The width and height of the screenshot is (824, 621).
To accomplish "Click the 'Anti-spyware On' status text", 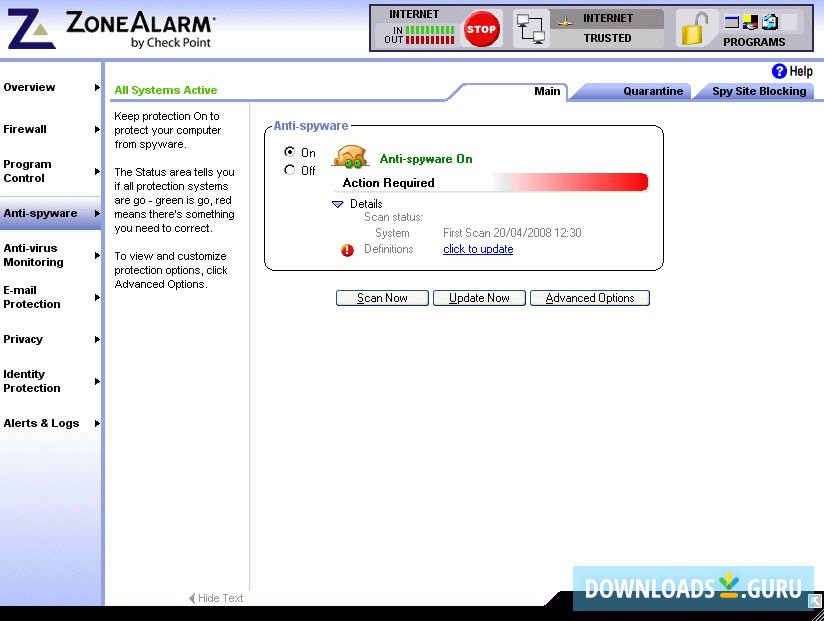I will (x=426, y=159).
